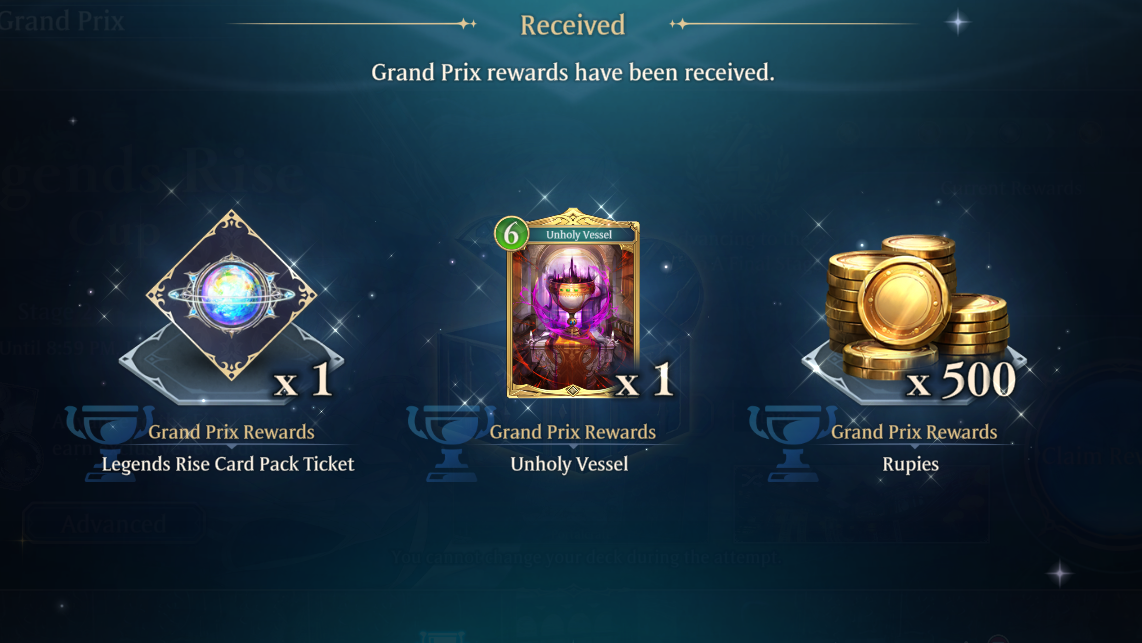This screenshot has width=1142, height=643.
Task: Click the Legends Rise Card Pack Ticket icon
Action: coord(232,295)
